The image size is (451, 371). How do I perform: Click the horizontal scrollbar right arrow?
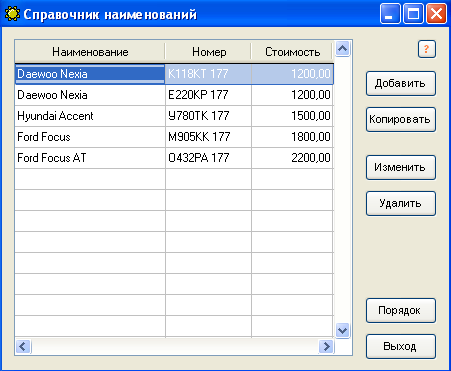coord(326,347)
